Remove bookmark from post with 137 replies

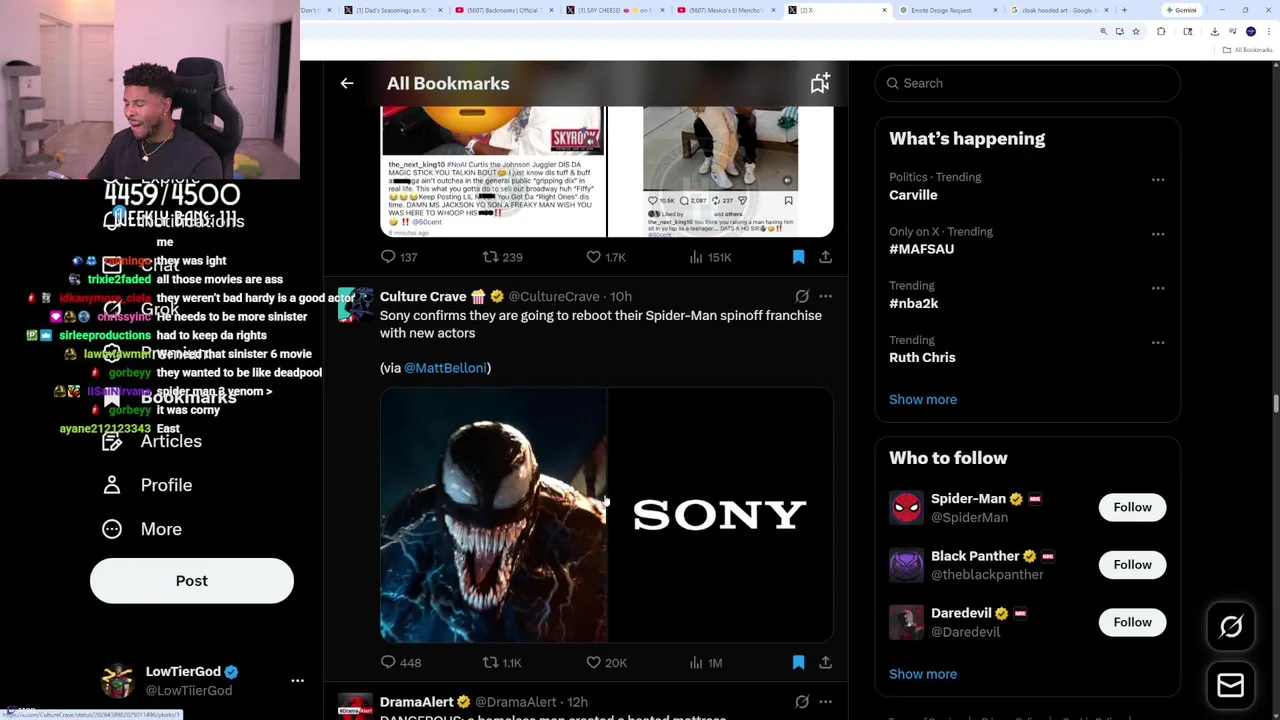tap(798, 257)
